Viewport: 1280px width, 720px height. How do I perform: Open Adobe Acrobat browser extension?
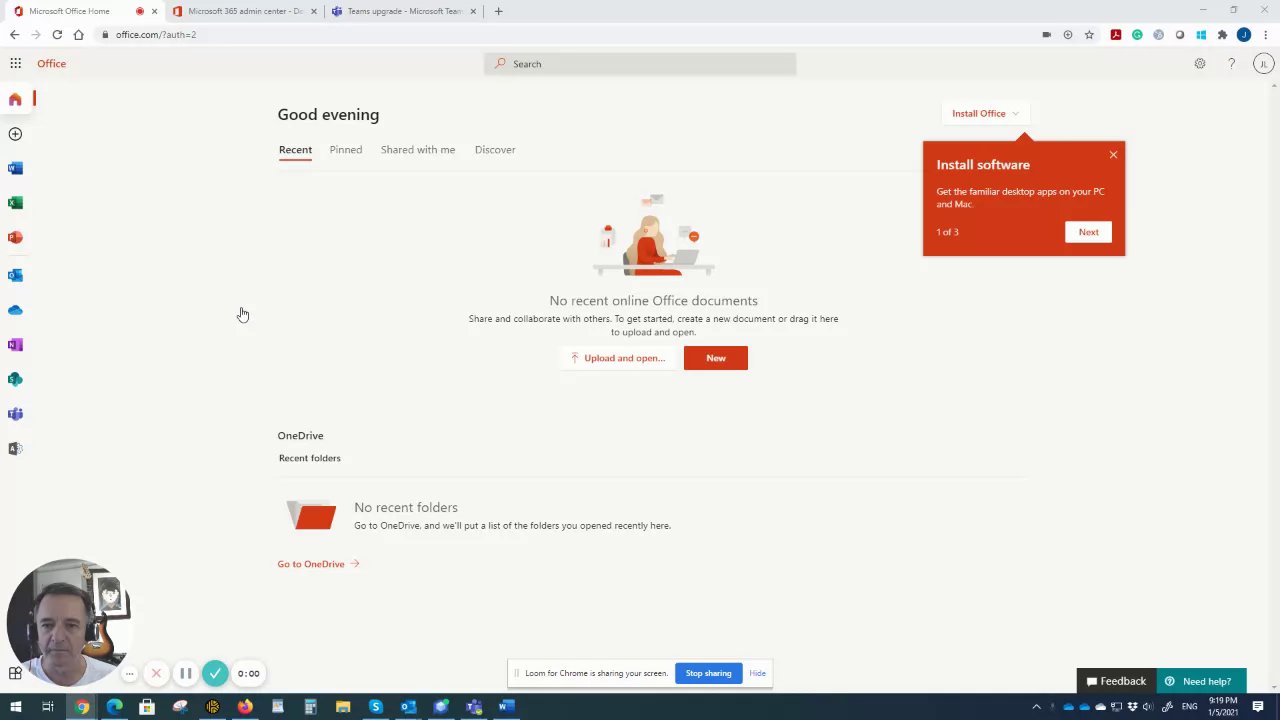tap(1116, 34)
